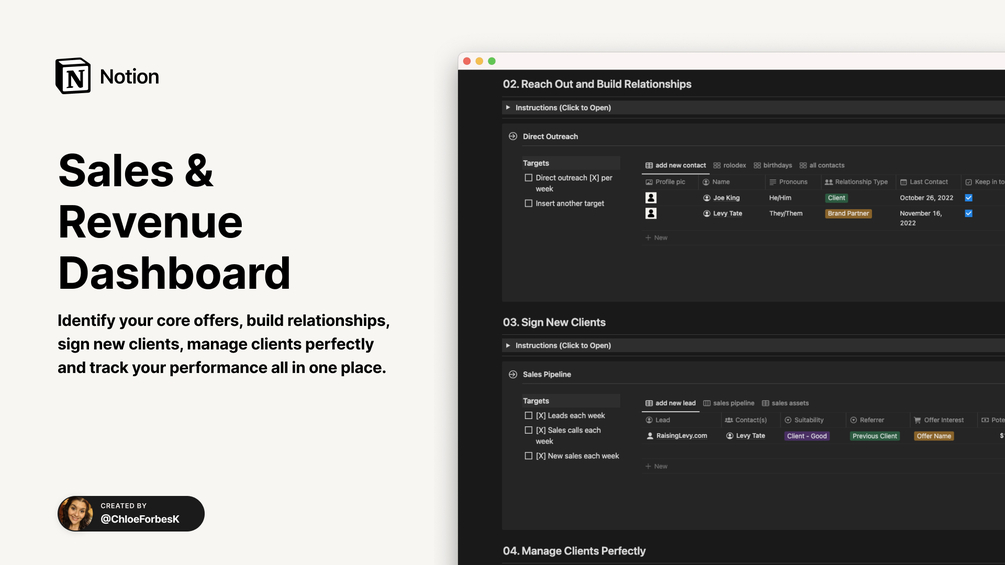This screenshot has width=1005, height=565.
Task: Check the Direct outreach [X] per week target
Action: pos(528,178)
